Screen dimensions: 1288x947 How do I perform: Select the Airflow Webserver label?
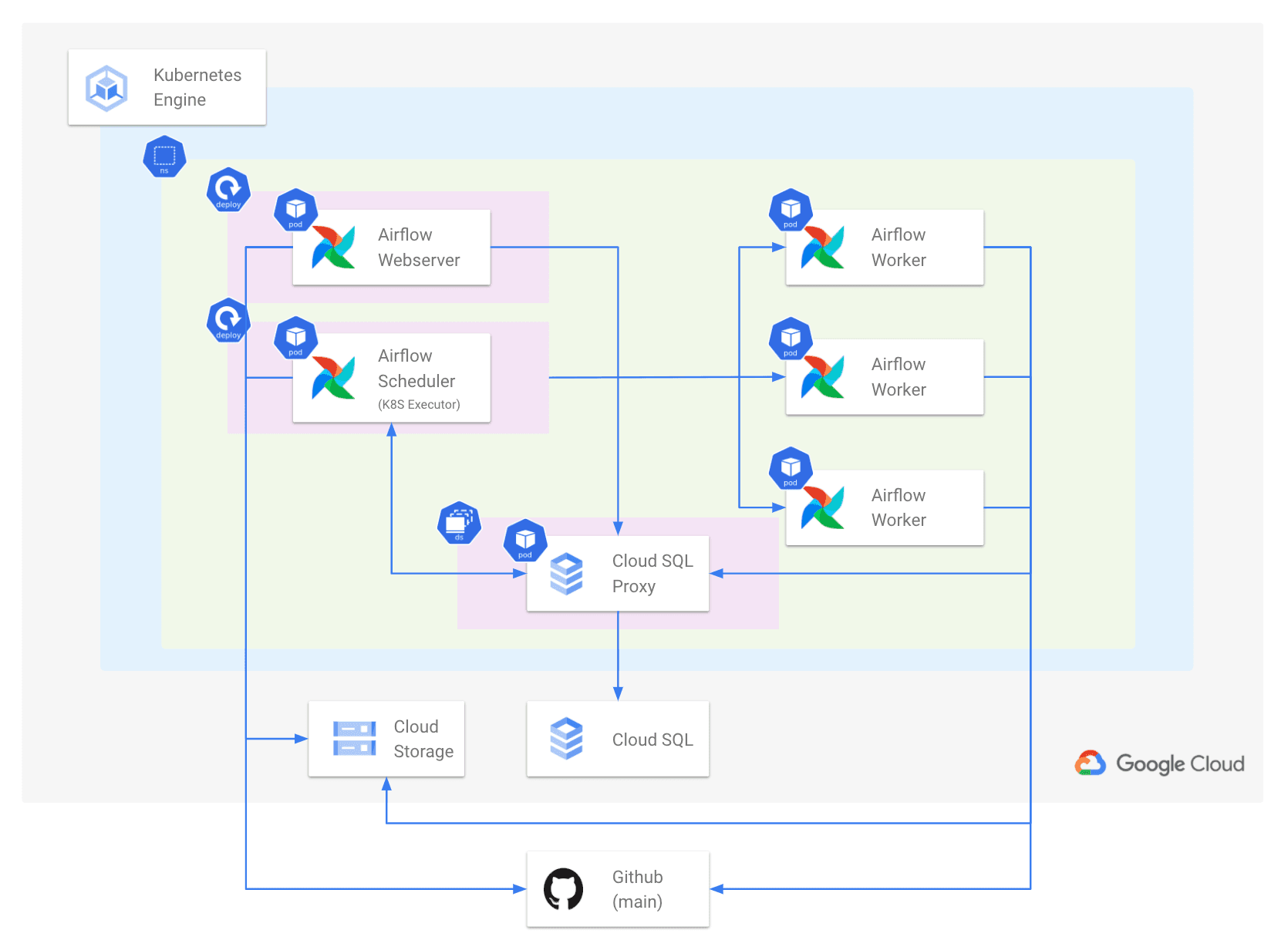[419, 248]
